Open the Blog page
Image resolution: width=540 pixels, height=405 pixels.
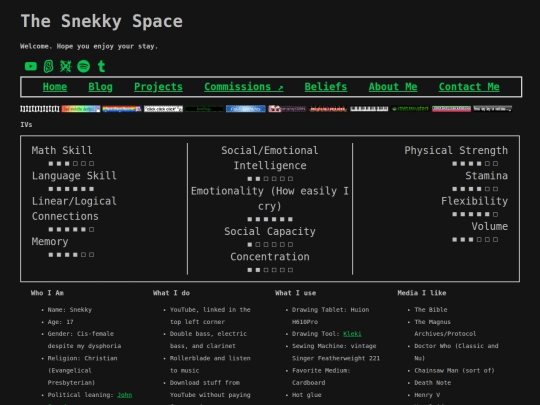(x=100, y=87)
